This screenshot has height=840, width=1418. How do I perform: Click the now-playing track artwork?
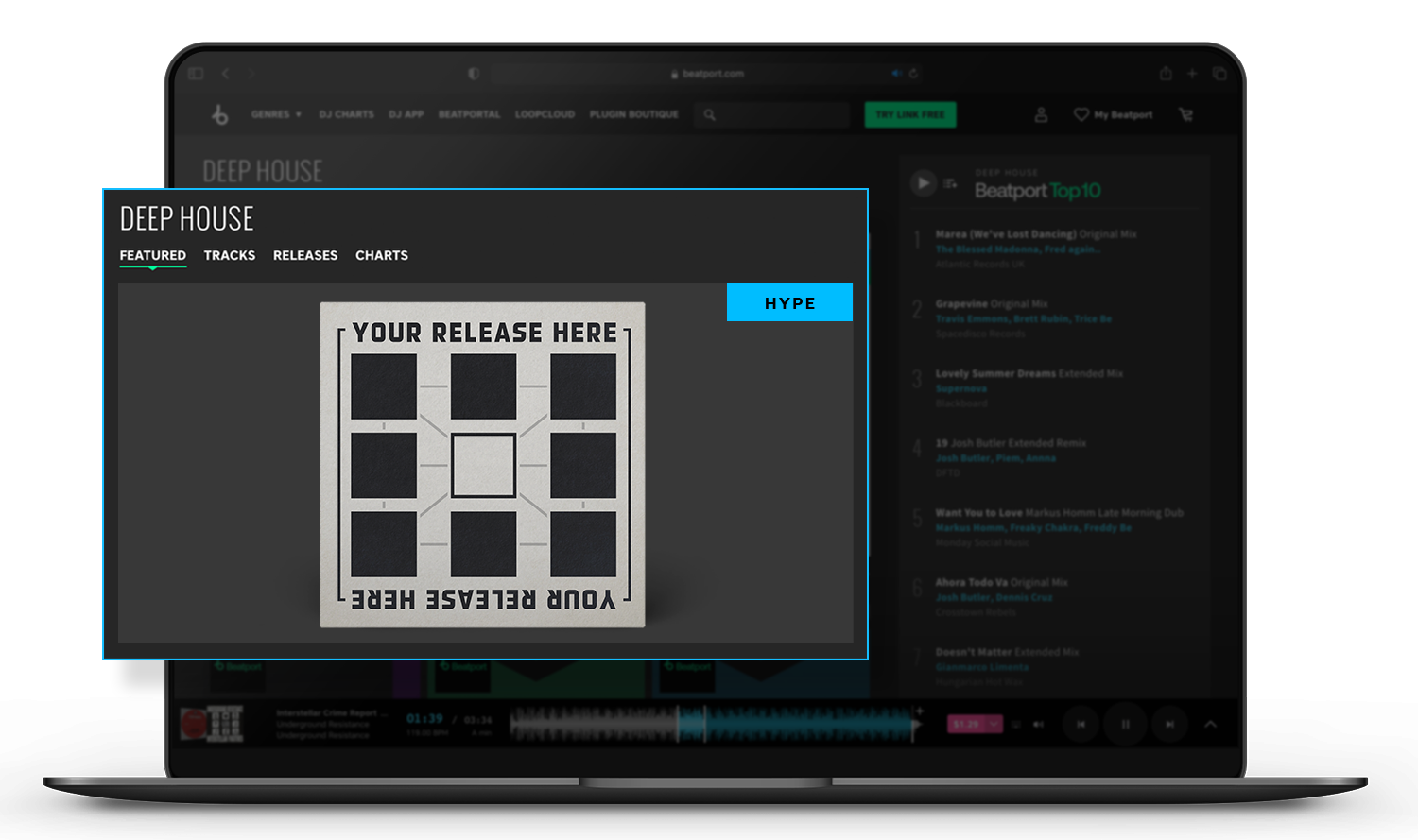click(212, 724)
